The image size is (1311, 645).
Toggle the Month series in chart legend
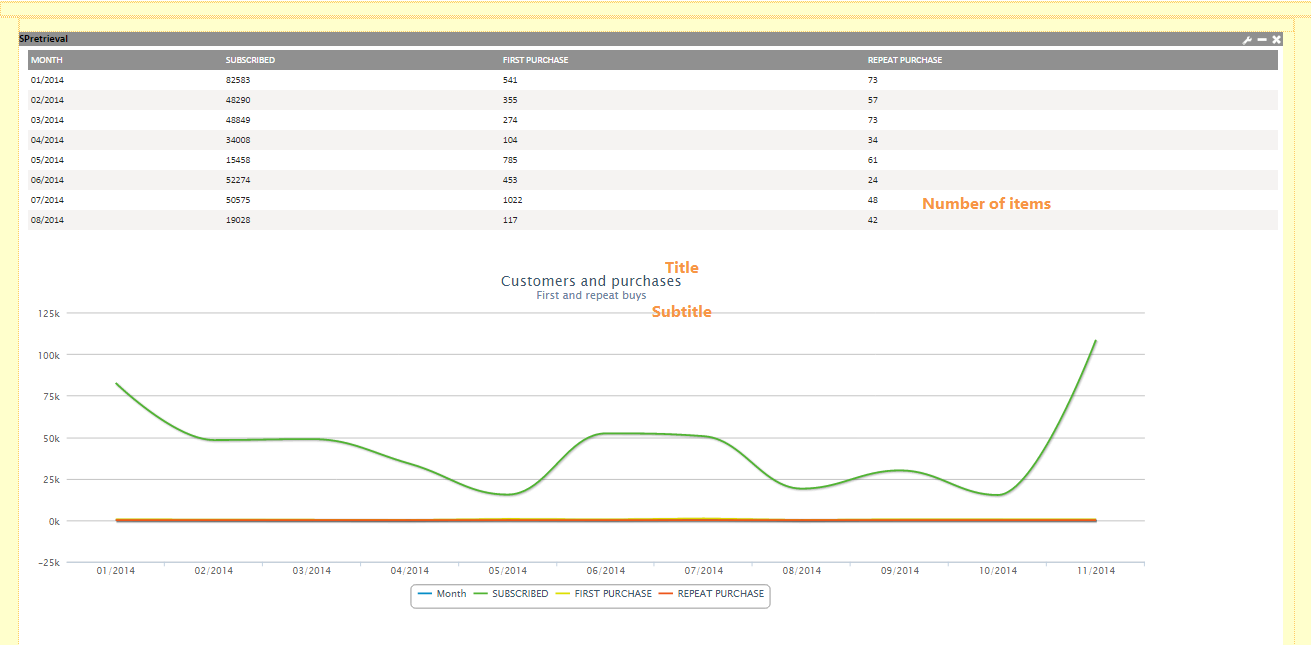[x=441, y=594]
